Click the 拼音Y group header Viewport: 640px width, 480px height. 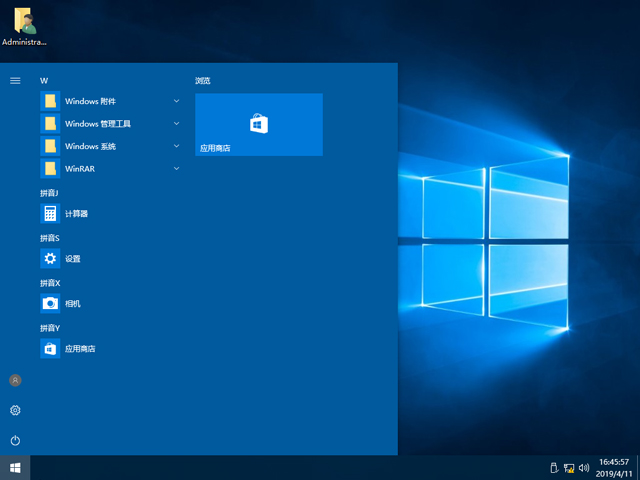50,328
